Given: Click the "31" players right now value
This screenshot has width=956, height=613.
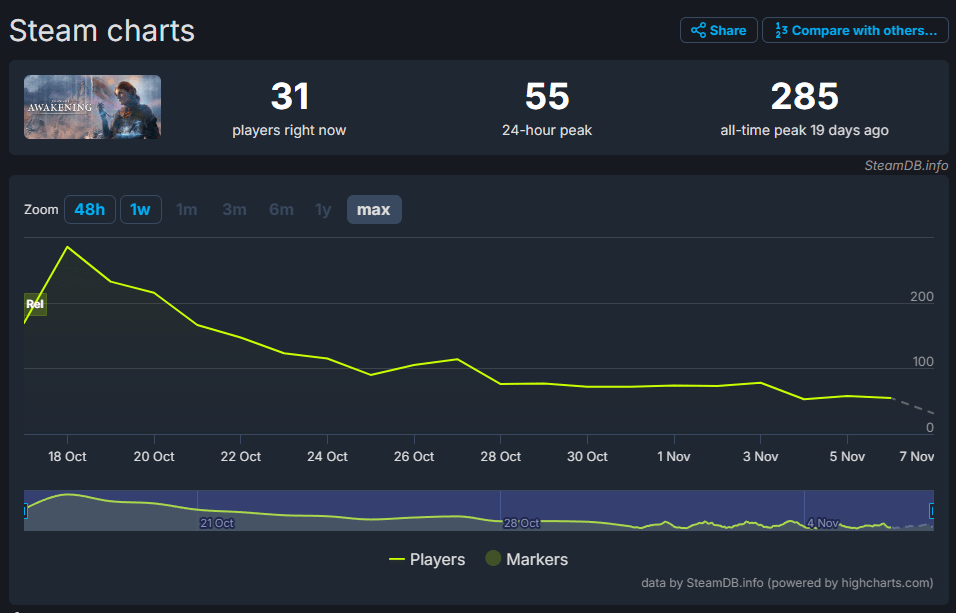Looking at the screenshot, I should (x=290, y=96).
